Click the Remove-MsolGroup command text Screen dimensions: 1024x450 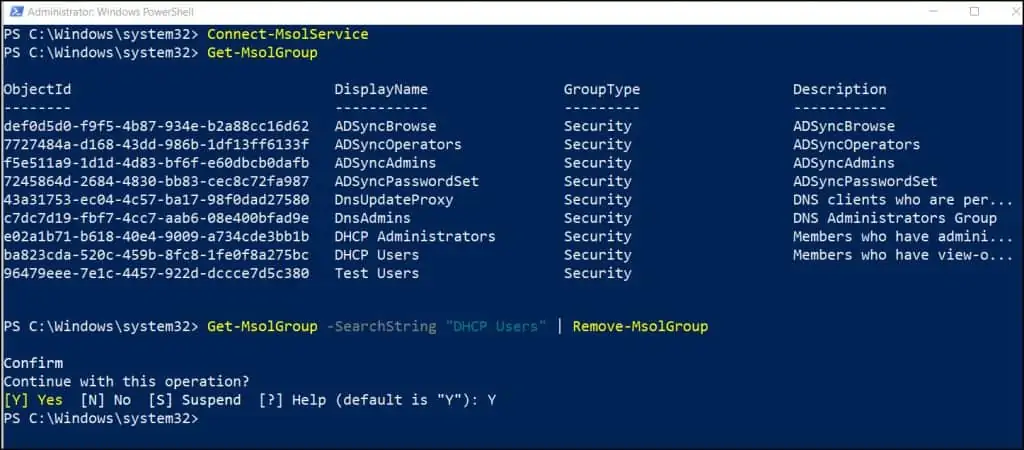click(x=640, y=326)
